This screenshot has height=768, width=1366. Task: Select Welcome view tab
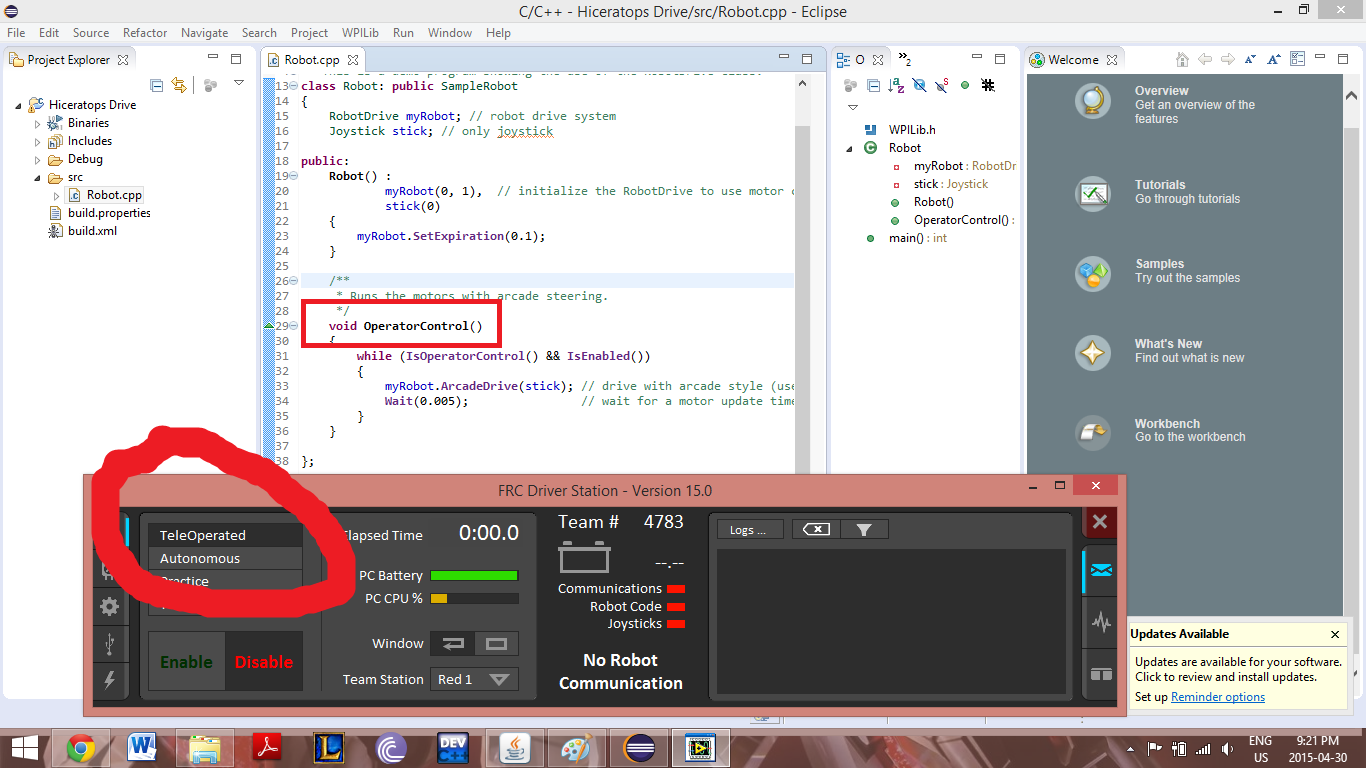[1073, 60]
